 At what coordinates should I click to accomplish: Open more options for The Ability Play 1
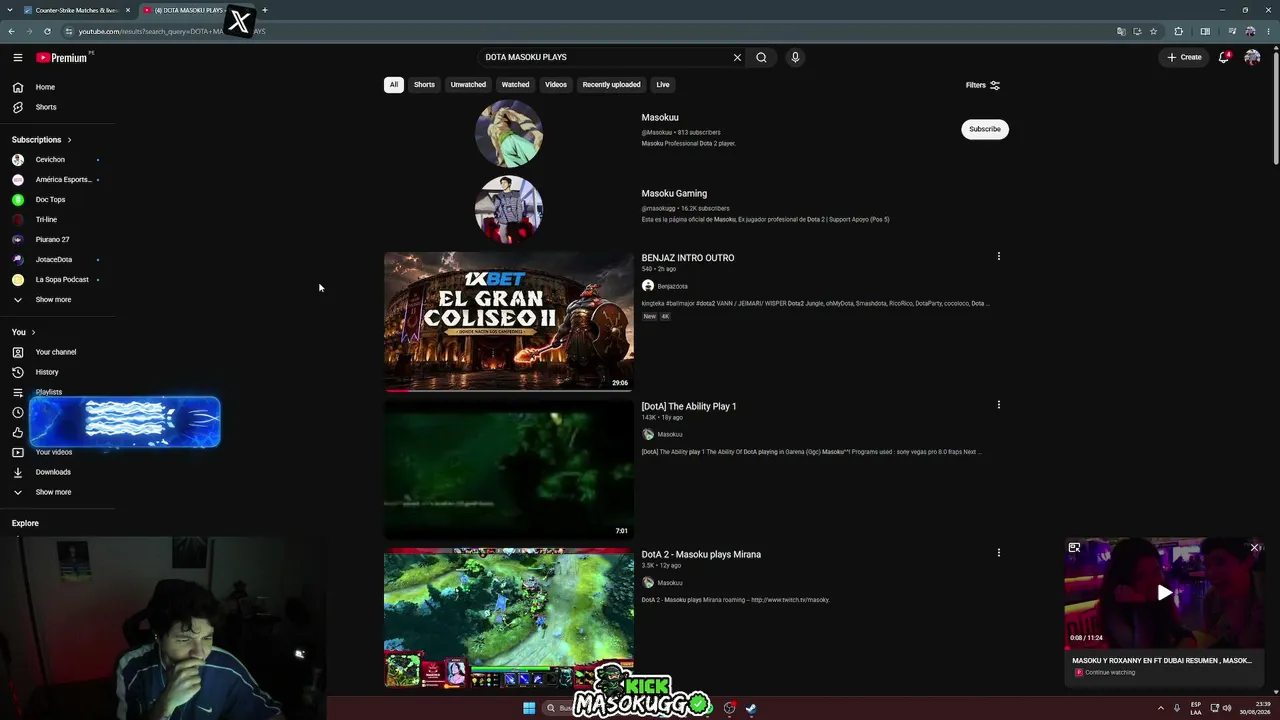[998, 404]
